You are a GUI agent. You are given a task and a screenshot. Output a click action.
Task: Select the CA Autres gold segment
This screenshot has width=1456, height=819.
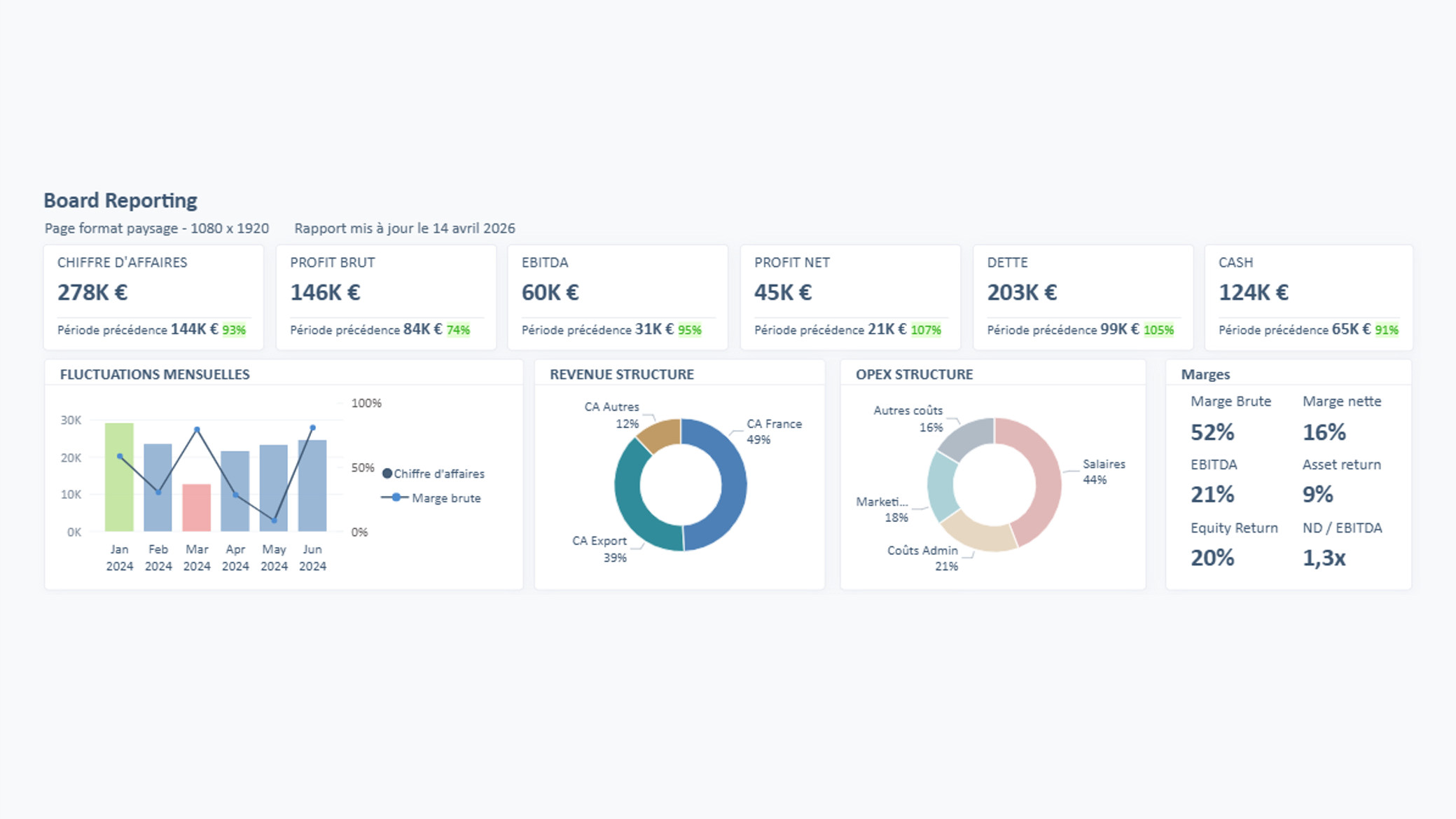661,434
